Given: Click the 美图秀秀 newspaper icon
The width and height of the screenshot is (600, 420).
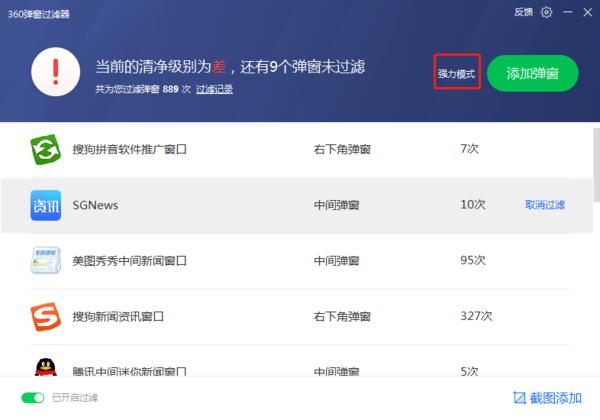Looking at the screenshot, I should coord(46,260).
